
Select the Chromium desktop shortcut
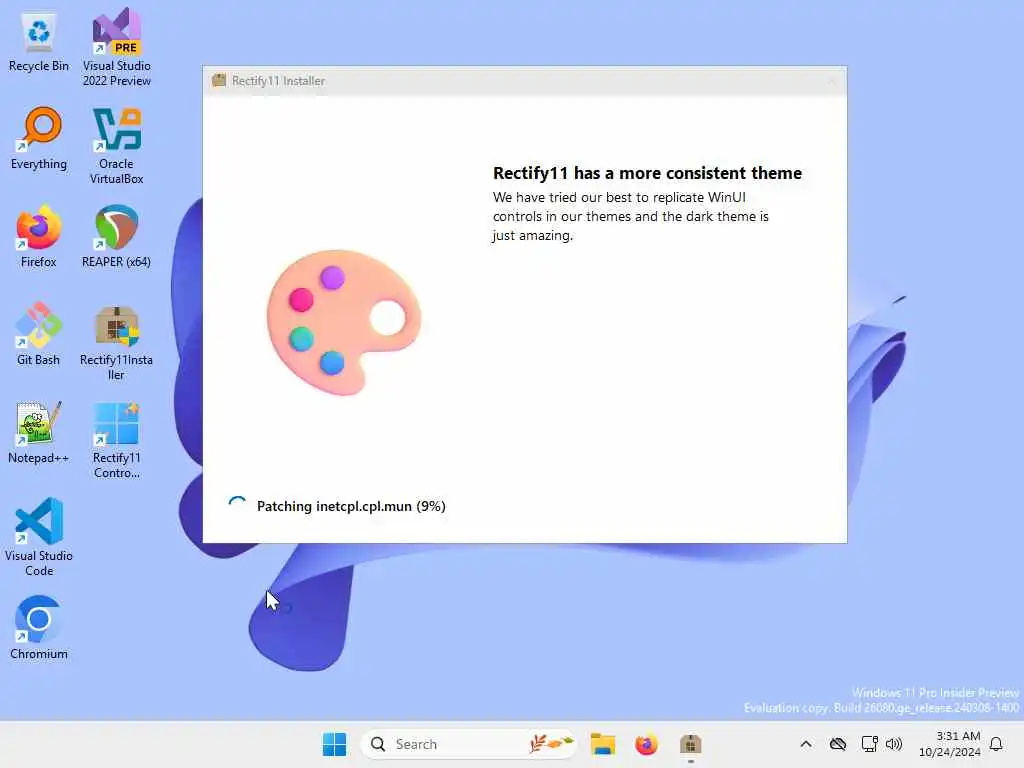tap(39, 628)
